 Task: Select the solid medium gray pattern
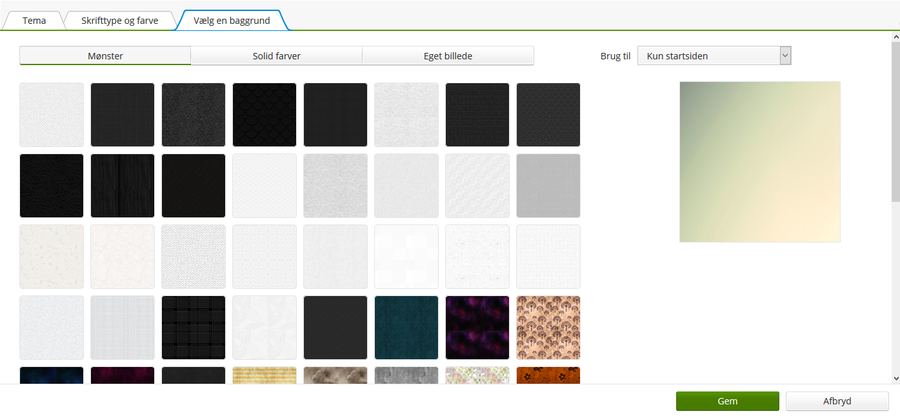pos(548,185)
